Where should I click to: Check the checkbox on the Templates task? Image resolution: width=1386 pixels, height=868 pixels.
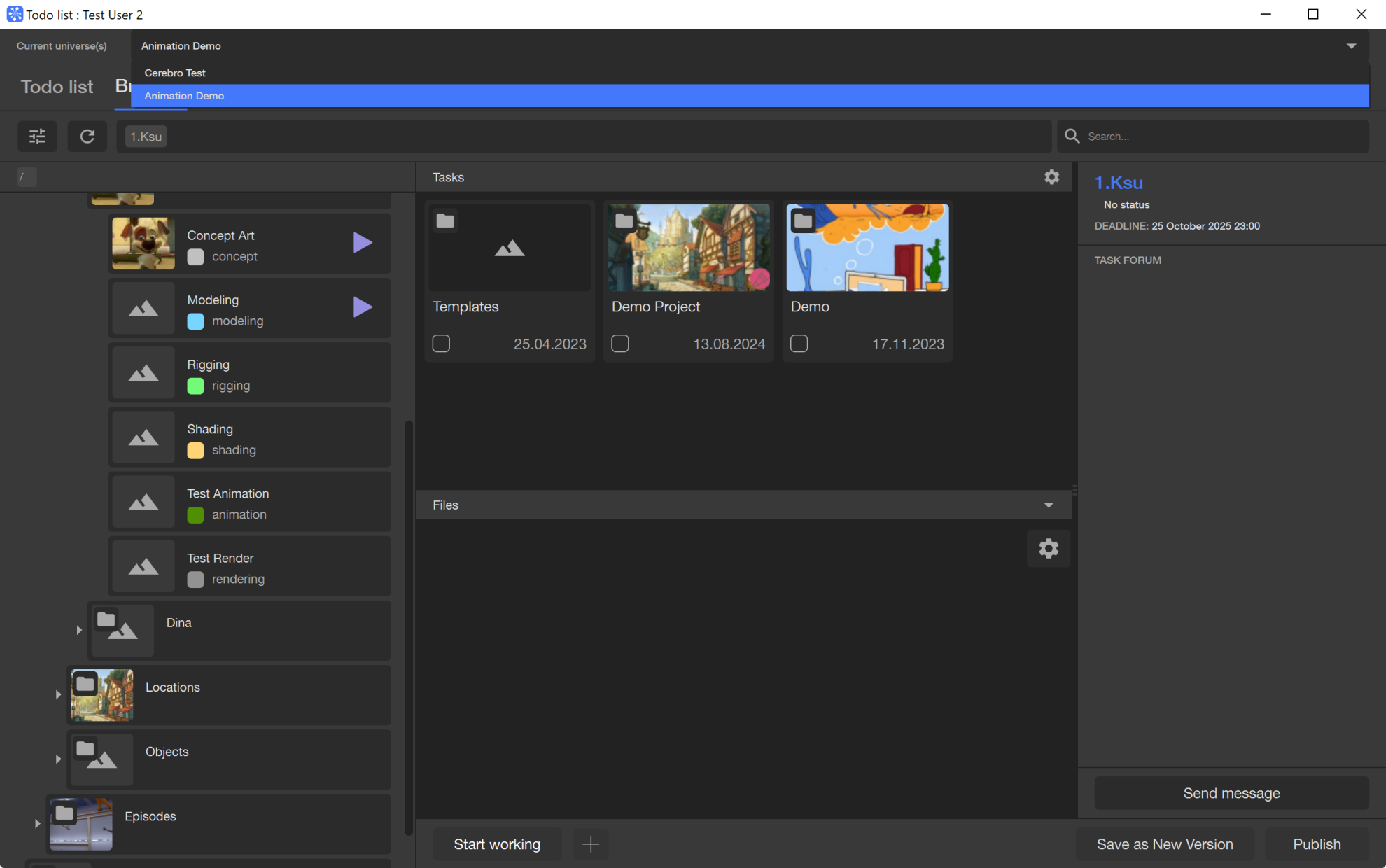point(441,344)
